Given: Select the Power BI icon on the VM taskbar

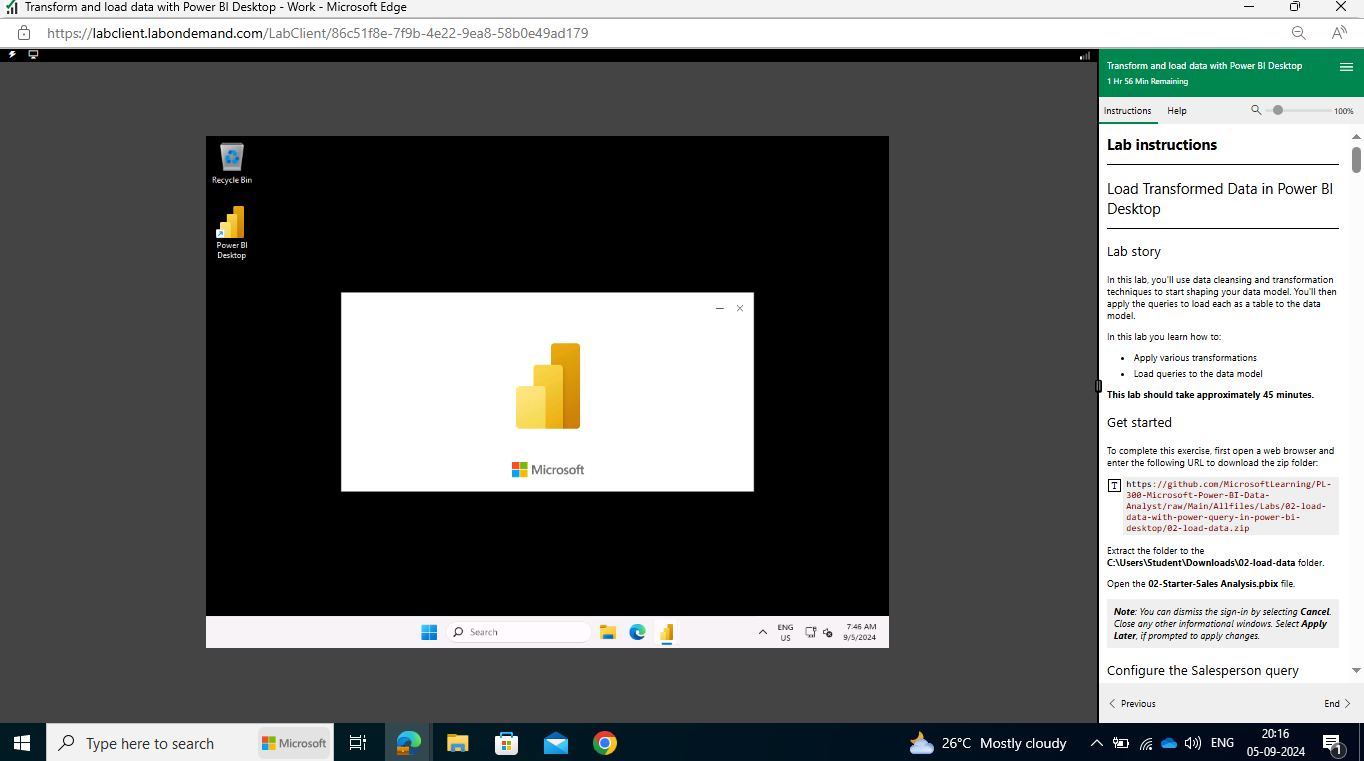Looking at the screenshot, I should pos(666,632).
